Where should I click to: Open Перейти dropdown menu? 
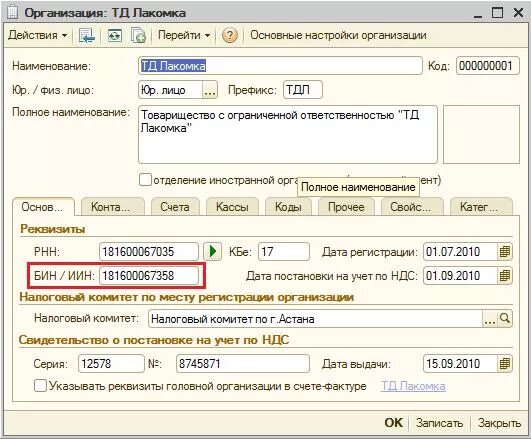tap(184, 35)
